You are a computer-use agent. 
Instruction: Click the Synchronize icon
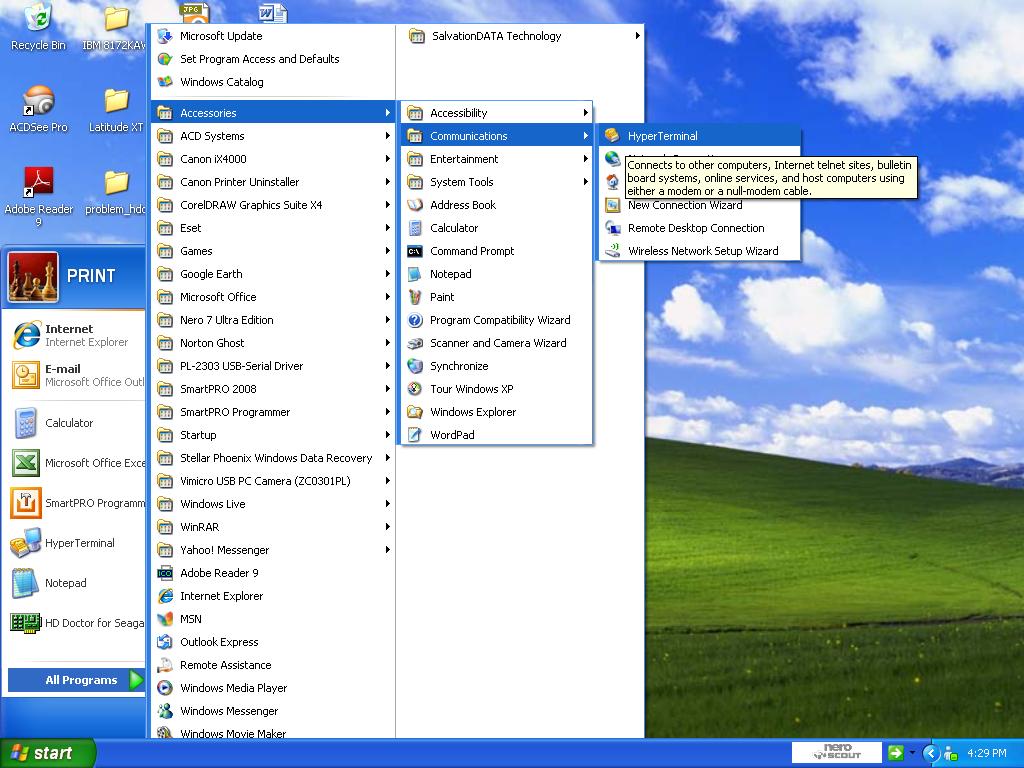click(x=415, y=366)
